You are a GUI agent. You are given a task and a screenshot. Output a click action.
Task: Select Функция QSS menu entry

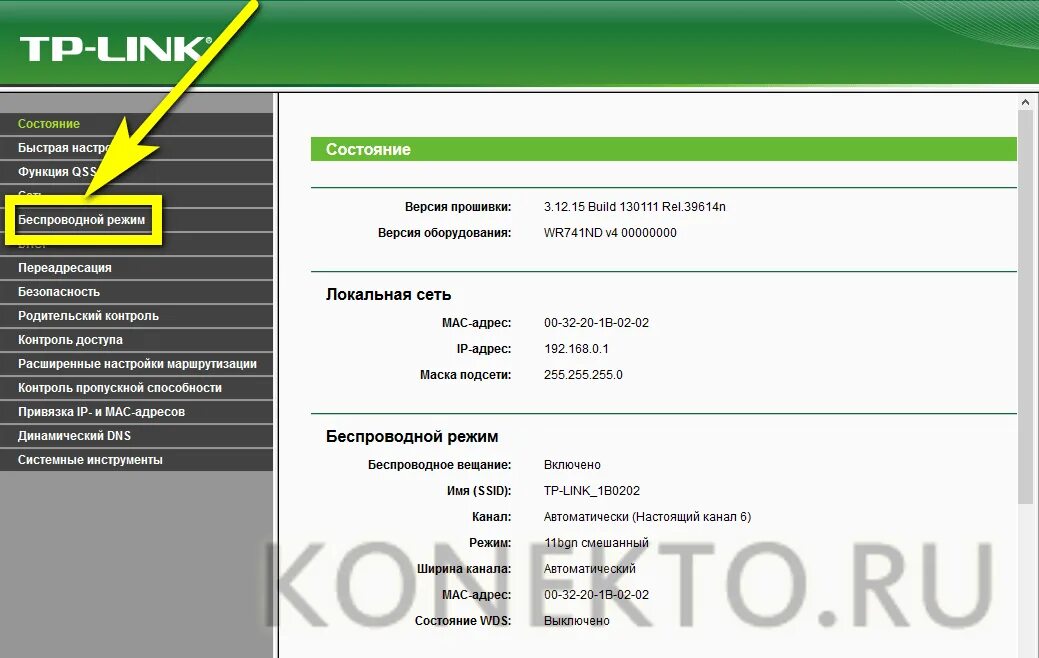coord(136,172)
